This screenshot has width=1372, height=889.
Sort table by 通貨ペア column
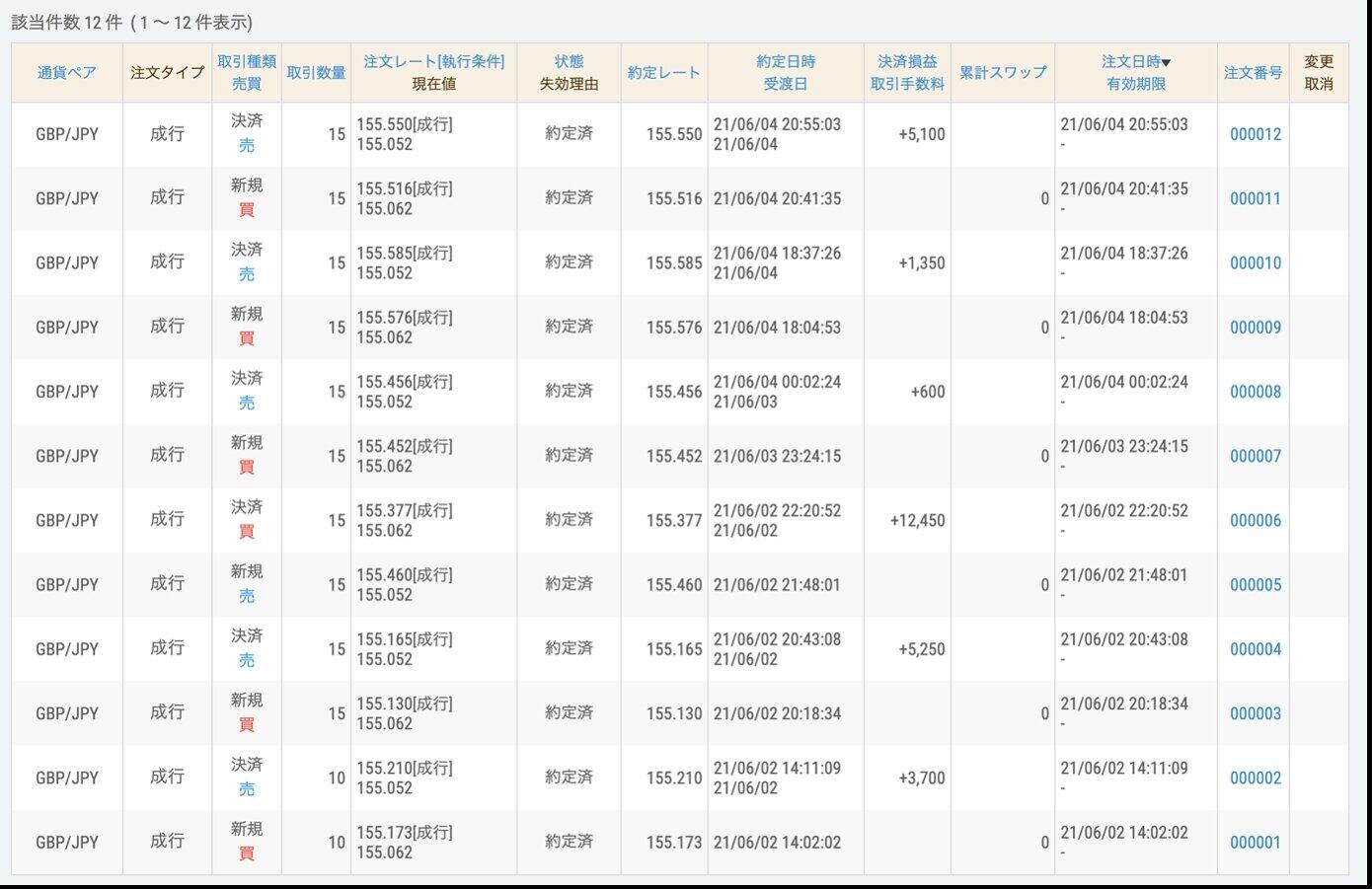[66, 72]
